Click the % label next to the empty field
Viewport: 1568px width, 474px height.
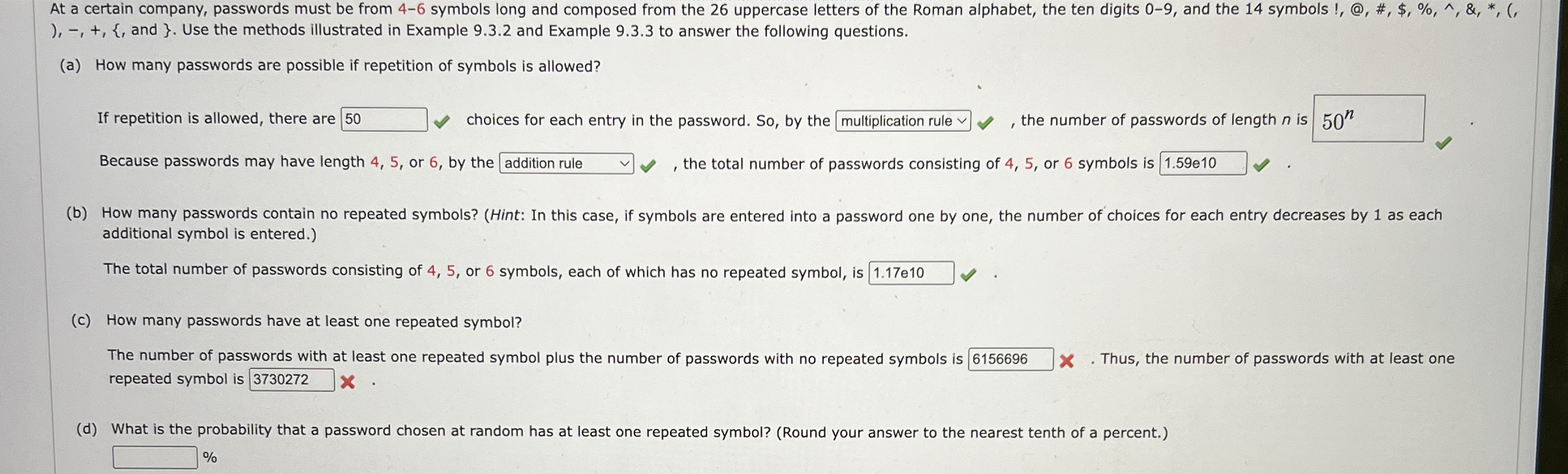(210, 458)
